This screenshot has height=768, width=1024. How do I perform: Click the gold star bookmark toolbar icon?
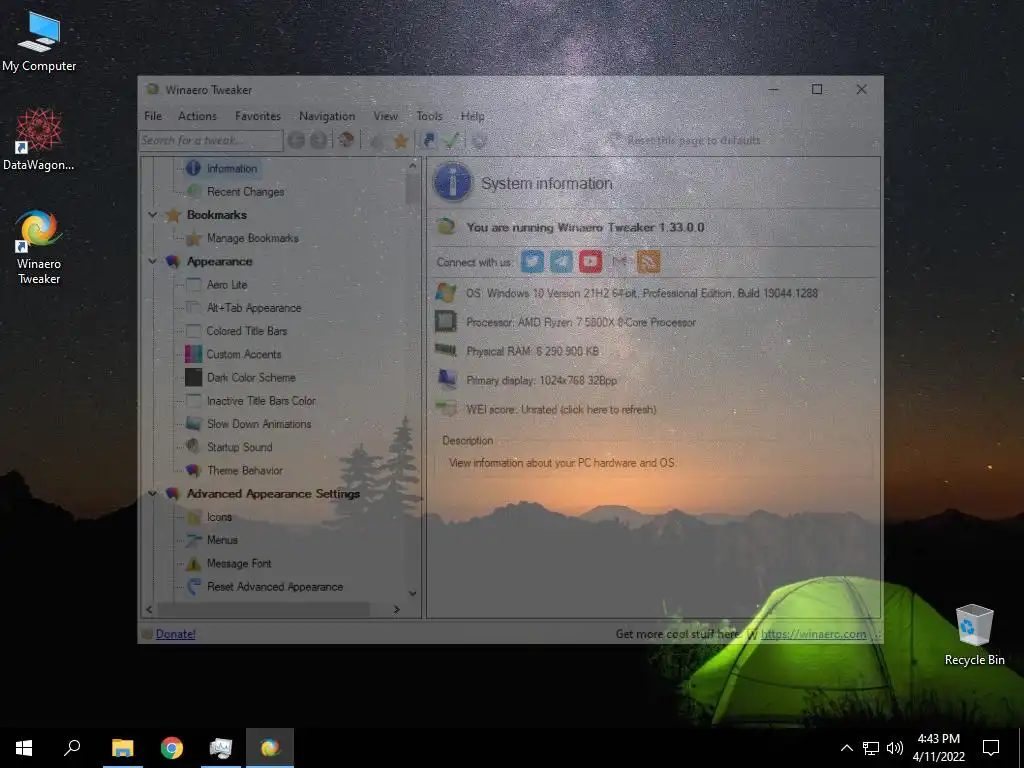401,140
